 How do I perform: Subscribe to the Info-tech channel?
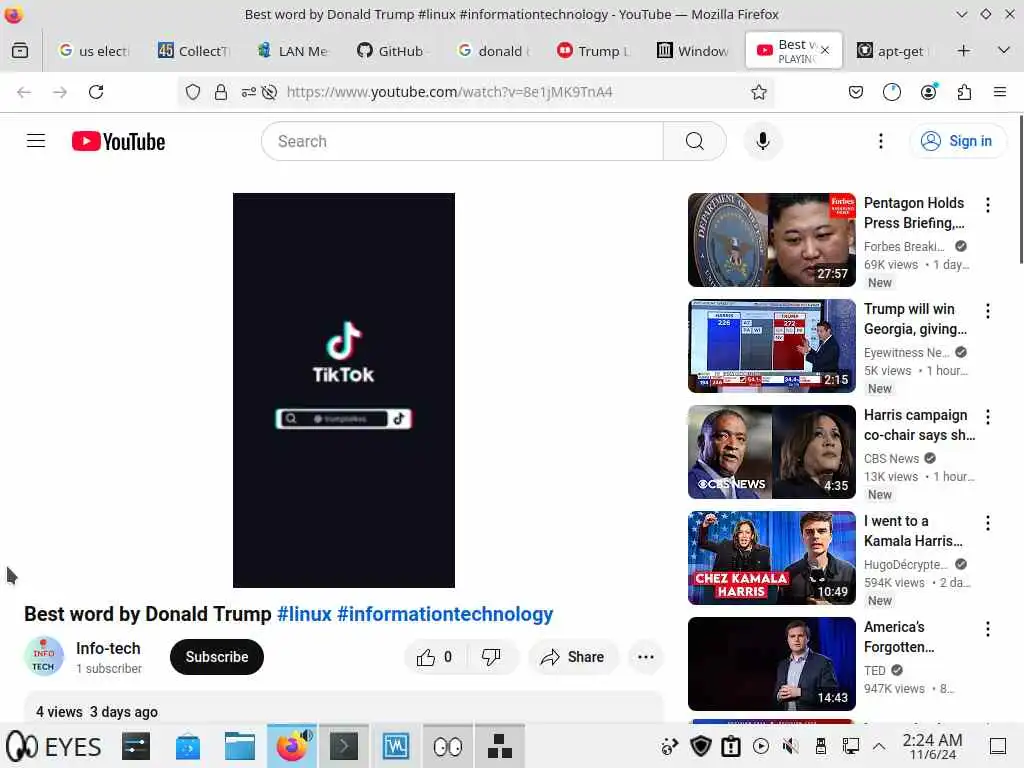click(x=217, y=657)
